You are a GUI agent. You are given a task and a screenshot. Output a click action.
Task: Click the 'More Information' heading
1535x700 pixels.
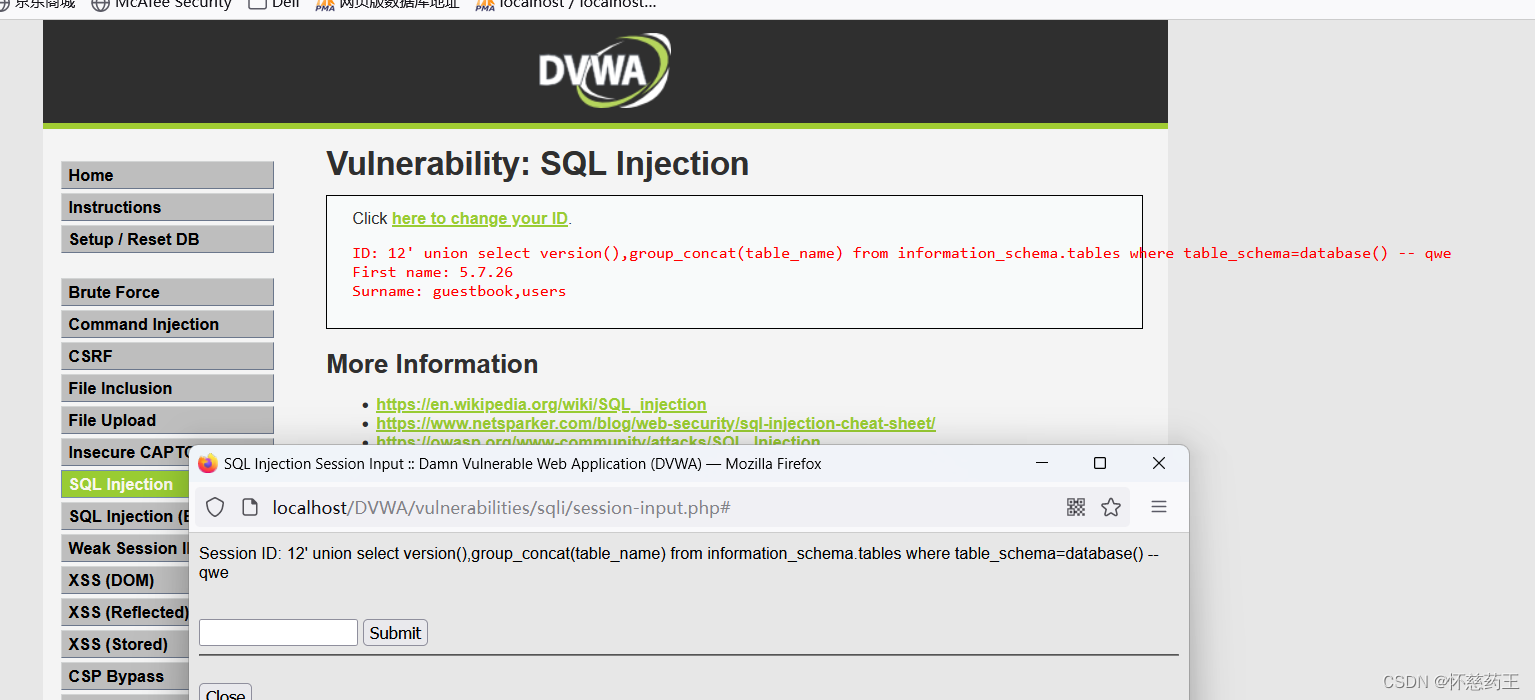coord(432,364)
